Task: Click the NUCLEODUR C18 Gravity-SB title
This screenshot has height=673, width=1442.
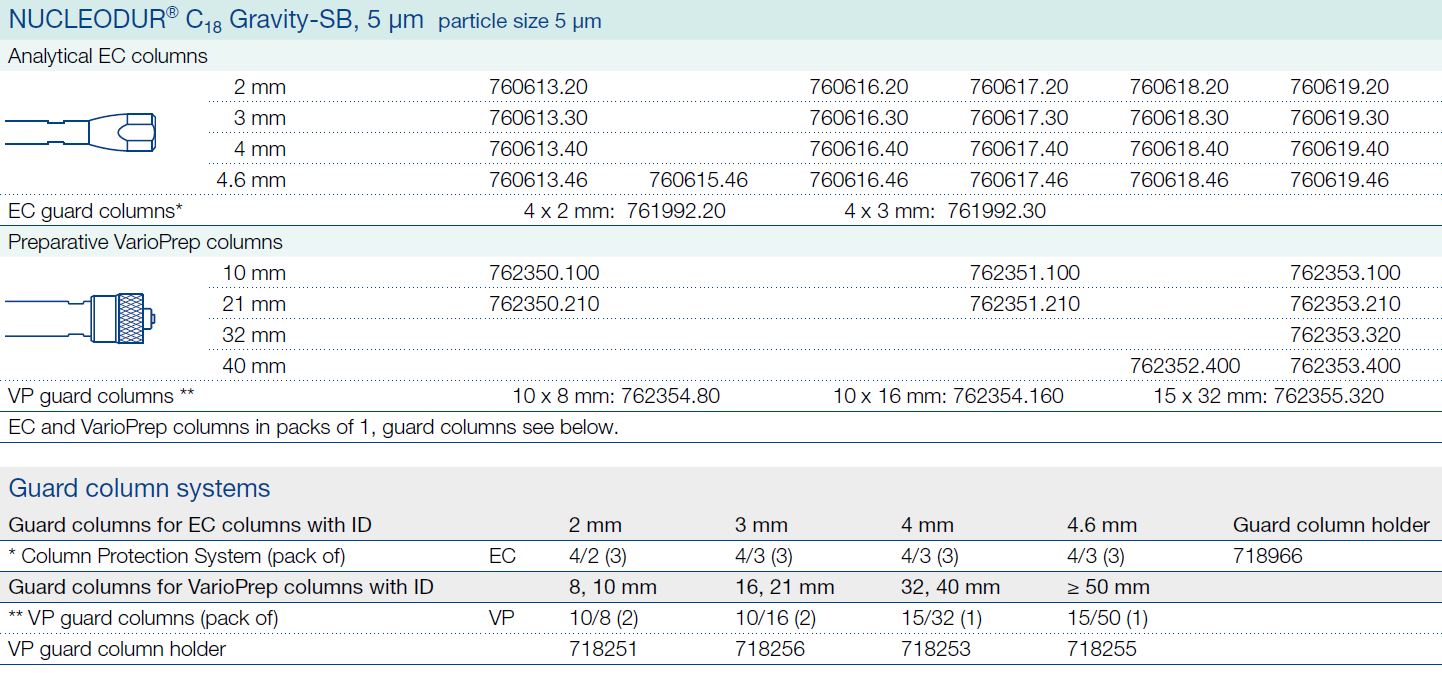Action: point(215,20)
